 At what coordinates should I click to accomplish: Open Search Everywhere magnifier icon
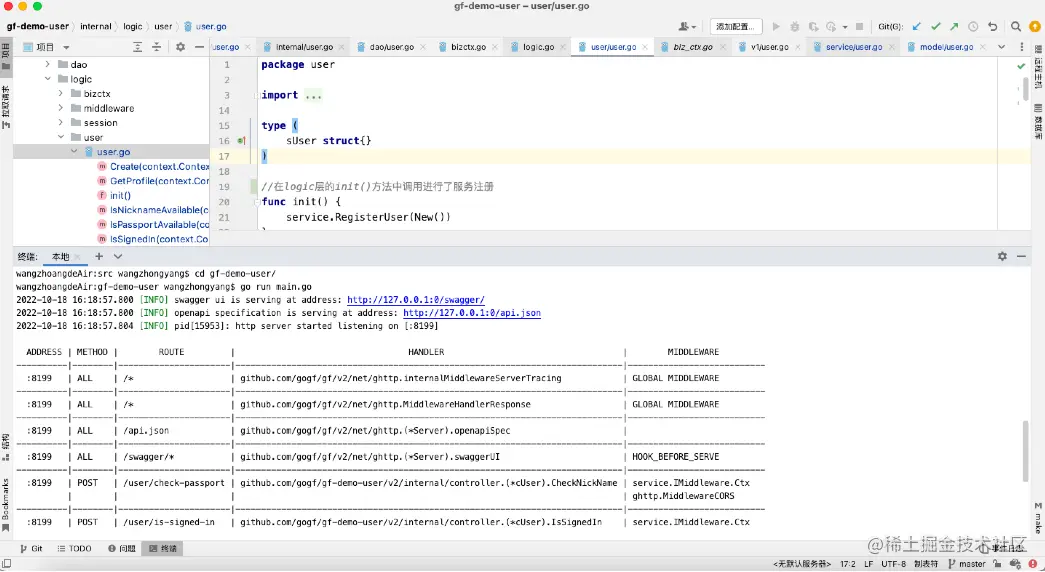pos(1016,27)
